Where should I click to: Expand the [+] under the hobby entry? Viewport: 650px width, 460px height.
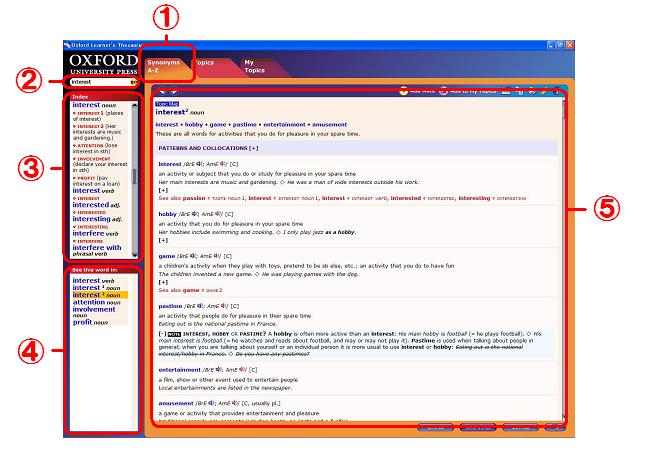pos(163,240)
